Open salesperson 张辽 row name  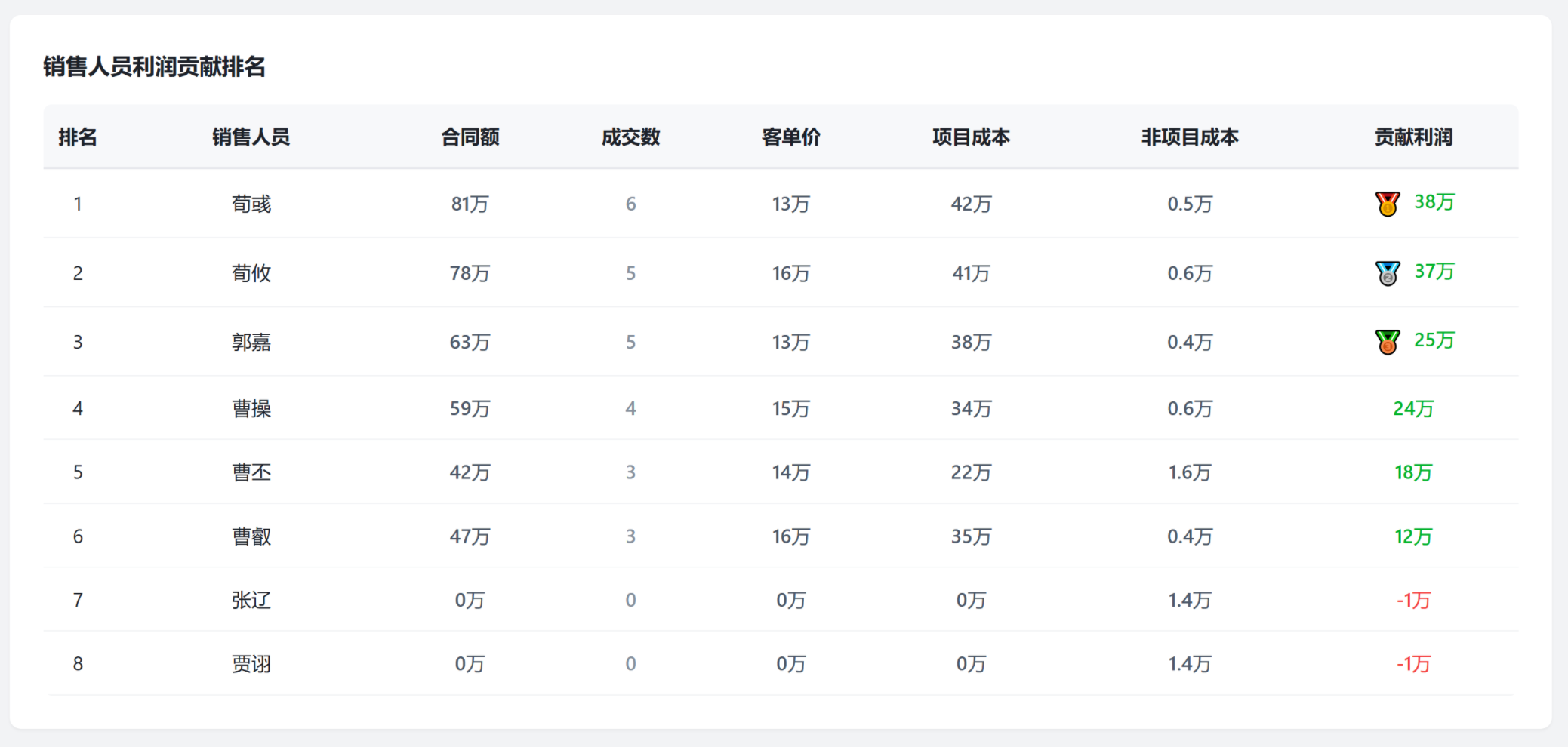click(x=251, y=601)
